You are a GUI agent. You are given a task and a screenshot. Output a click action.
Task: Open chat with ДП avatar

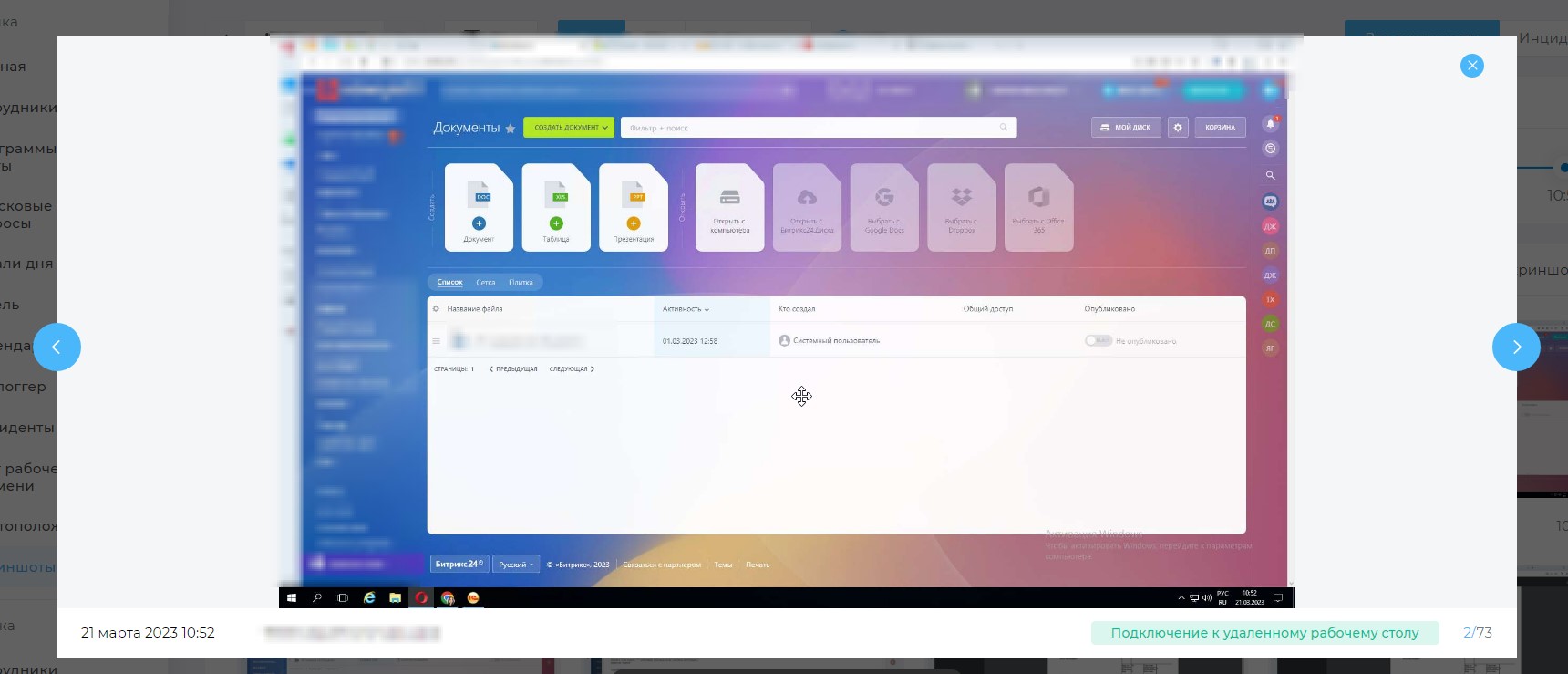[x=1270, y=251]
